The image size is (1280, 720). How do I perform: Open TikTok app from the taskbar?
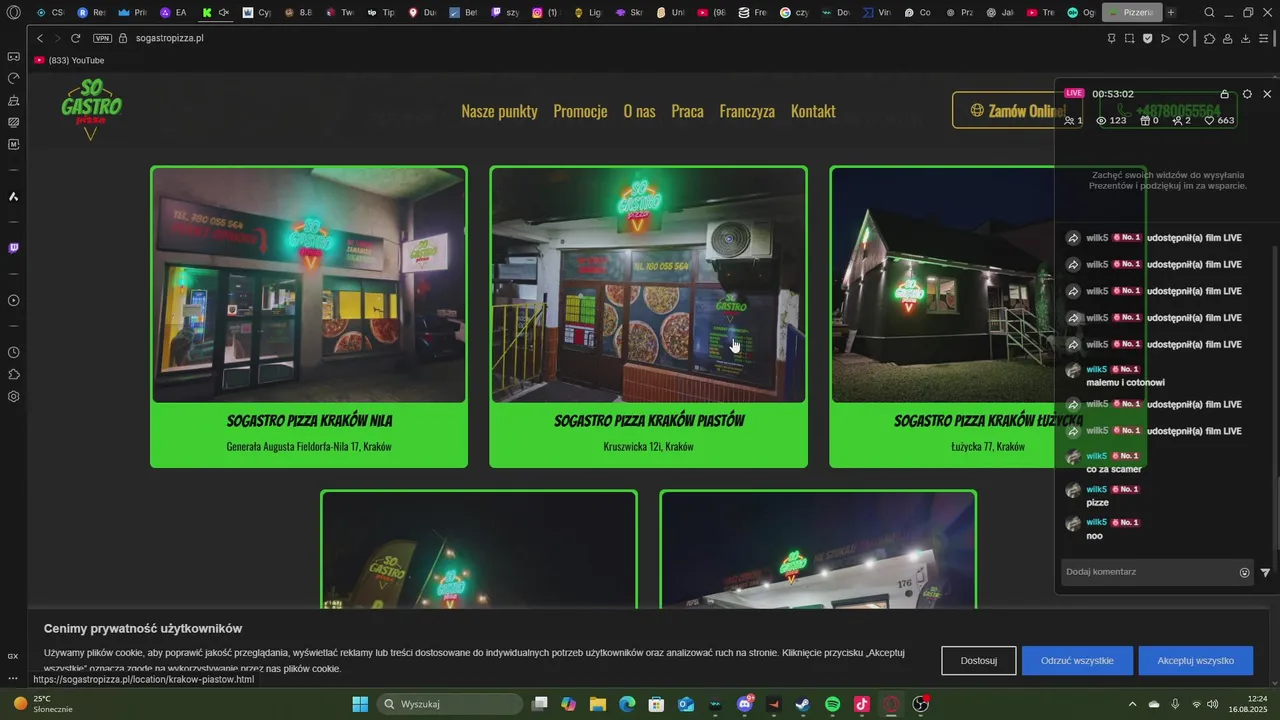(x=862, y=704)
